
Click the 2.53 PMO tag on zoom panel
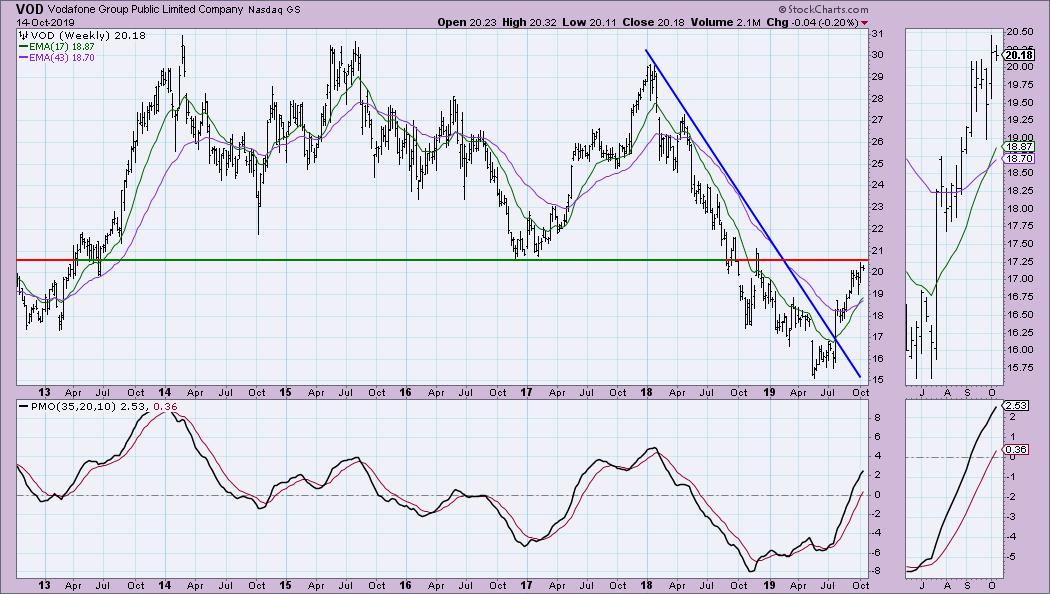1016,406
